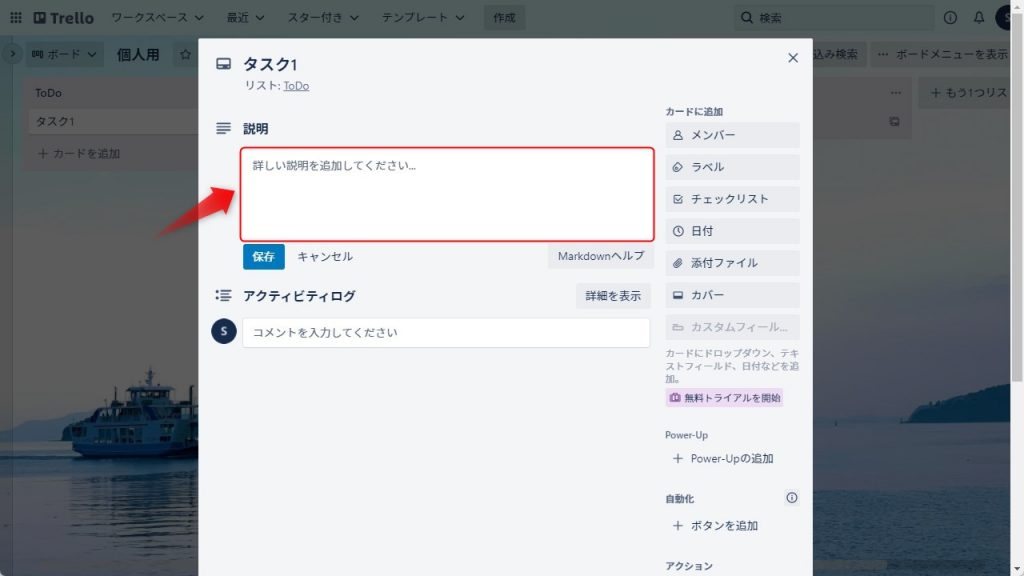Click the 作成 button
The image size is (1024, 576).
pyautogui.click(x=504, y=18)
